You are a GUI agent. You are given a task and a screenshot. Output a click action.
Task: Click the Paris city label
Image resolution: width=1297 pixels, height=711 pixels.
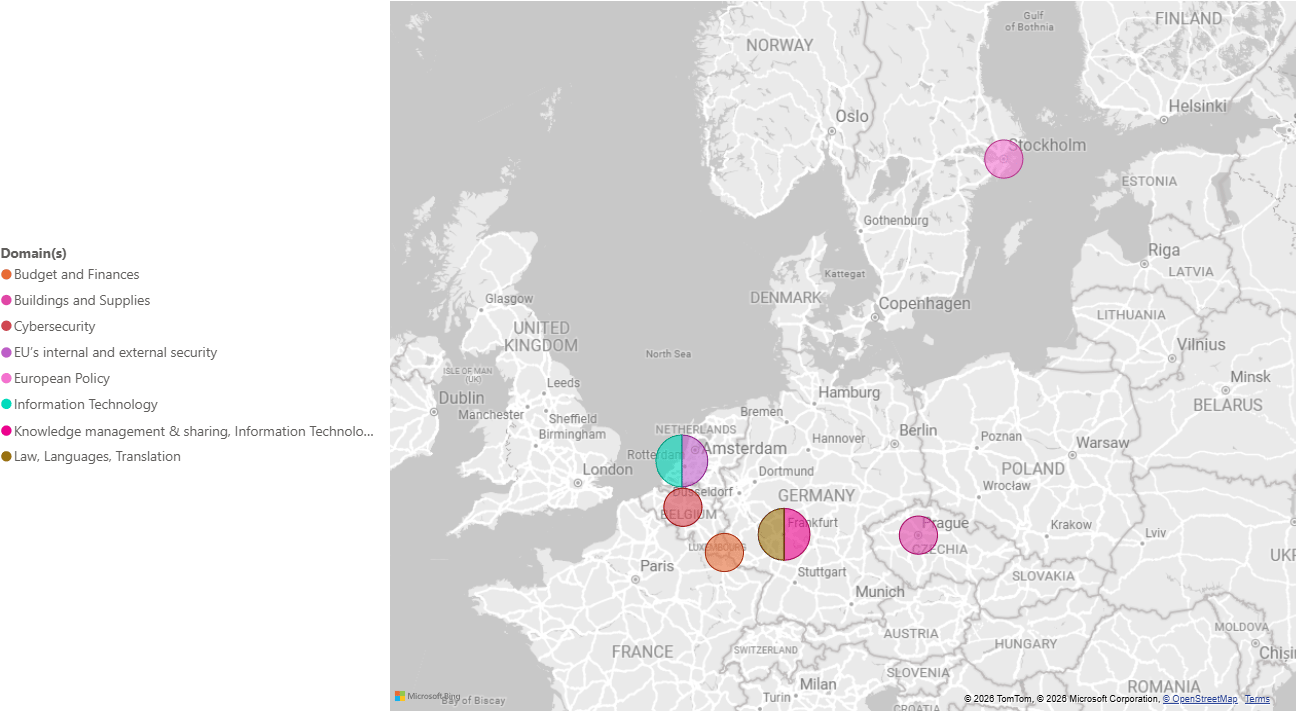657,566
